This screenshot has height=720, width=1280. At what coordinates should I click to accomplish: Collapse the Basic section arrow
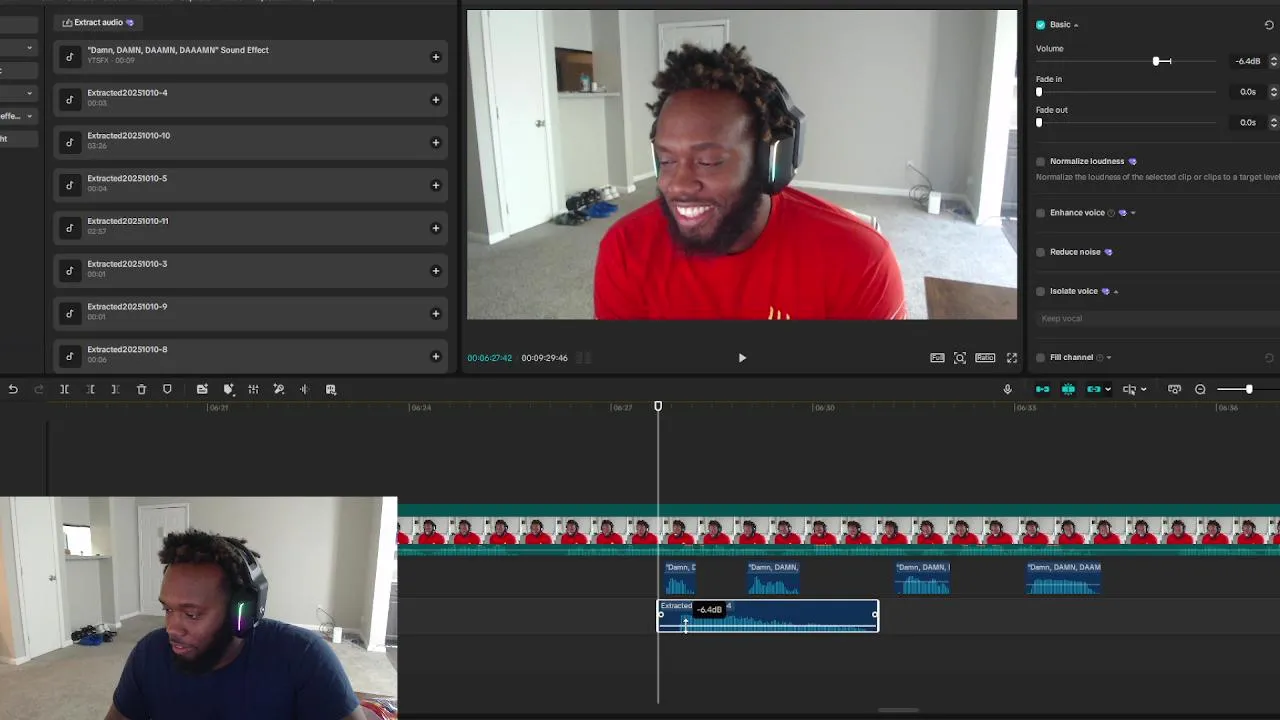point(1076,25)
